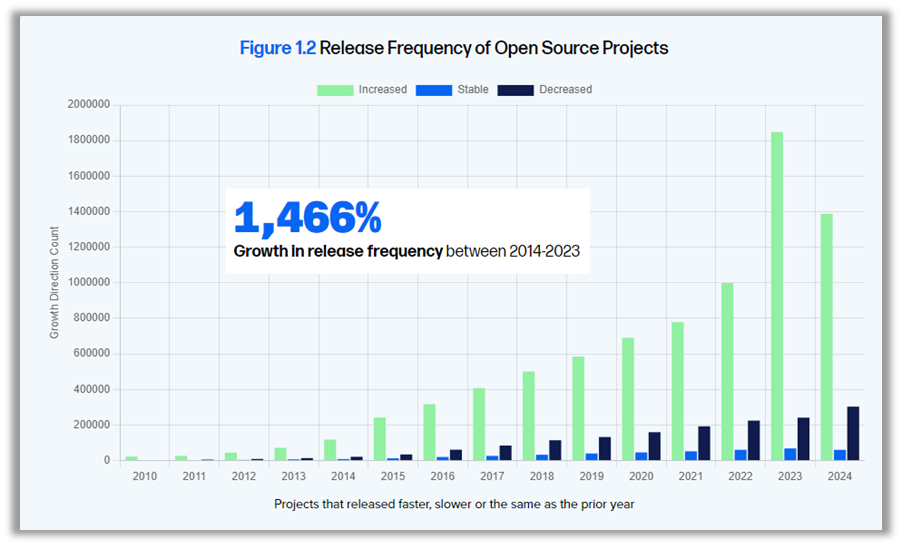Click the blue Stable bar for 2023

(x=790, y=454)
